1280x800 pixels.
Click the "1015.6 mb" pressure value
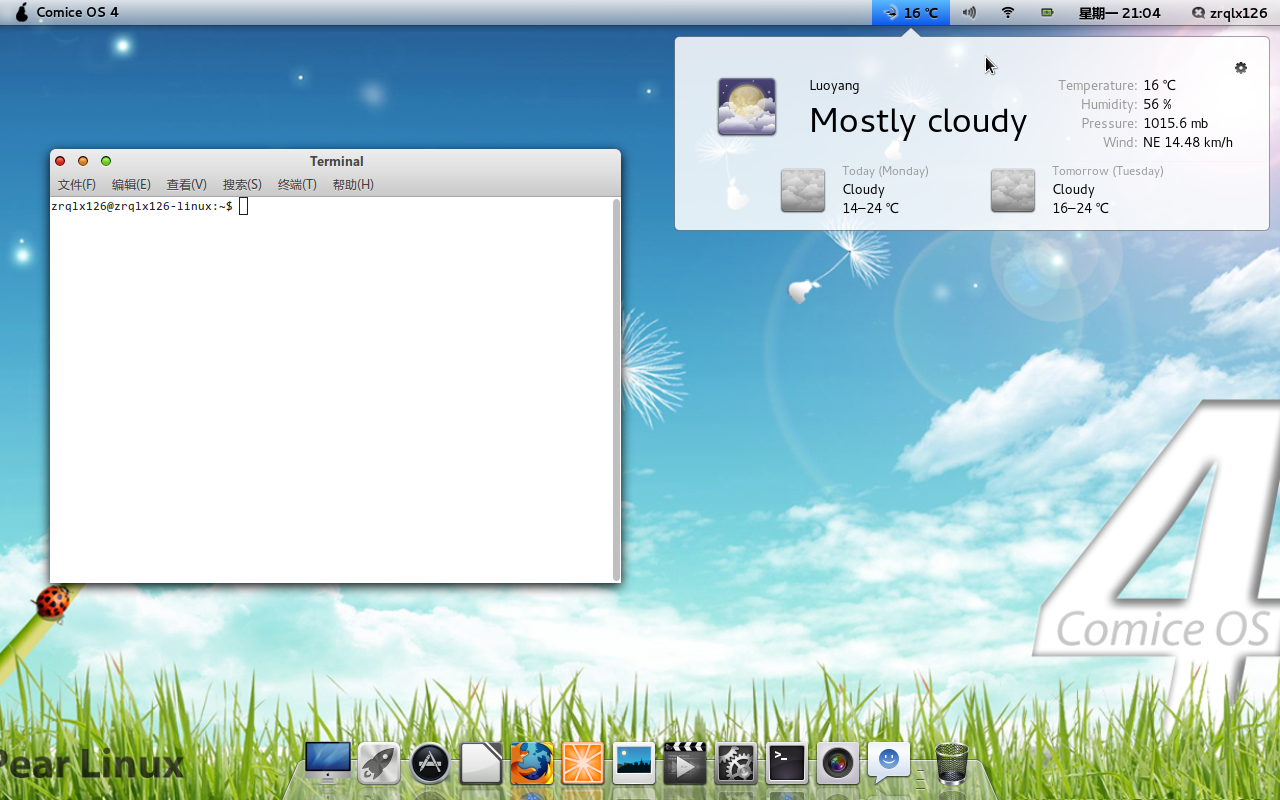[x=1175, y=124]
